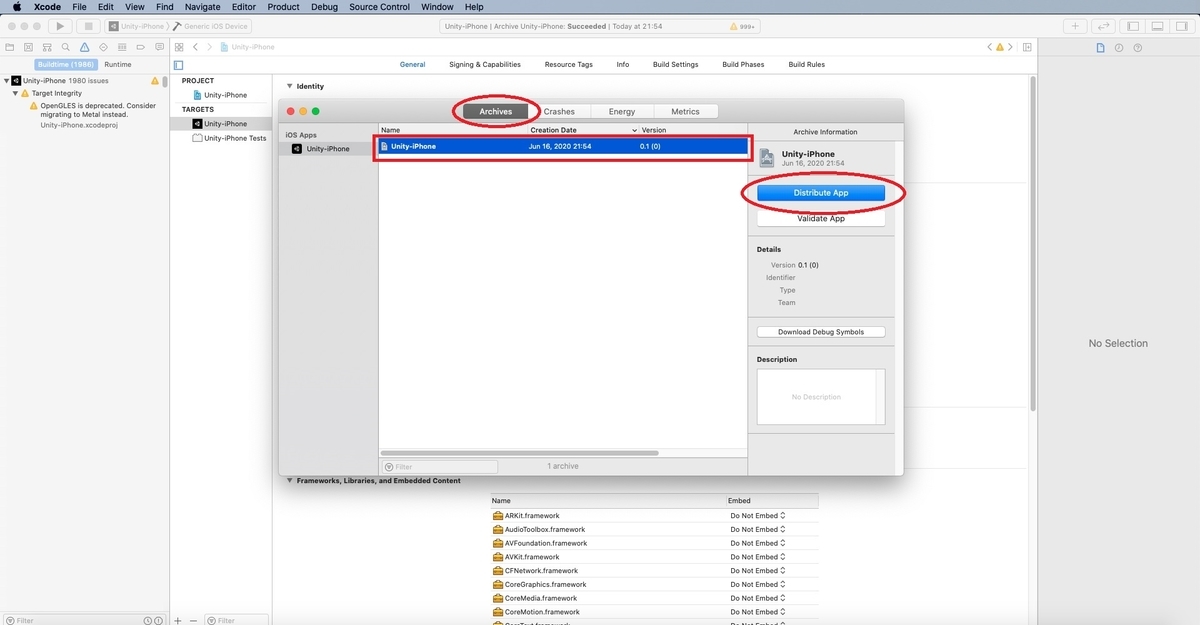The height and width of the screenshot is (625, 1200).
Task: Select the Metrics tab in Organizer
Action: coord(685,112)
